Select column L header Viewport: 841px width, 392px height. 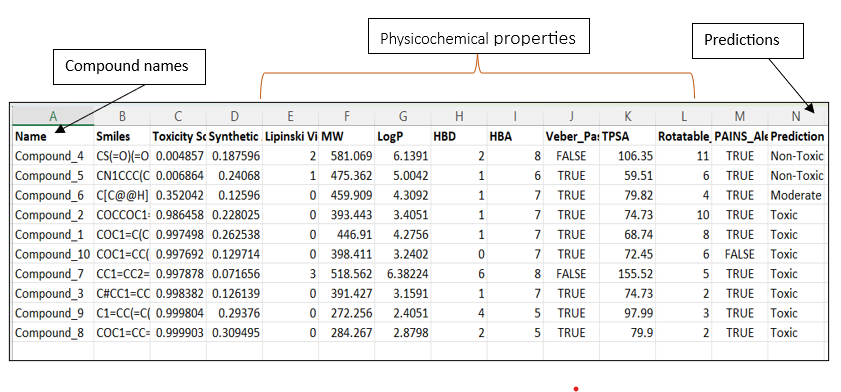coord(684,116)
